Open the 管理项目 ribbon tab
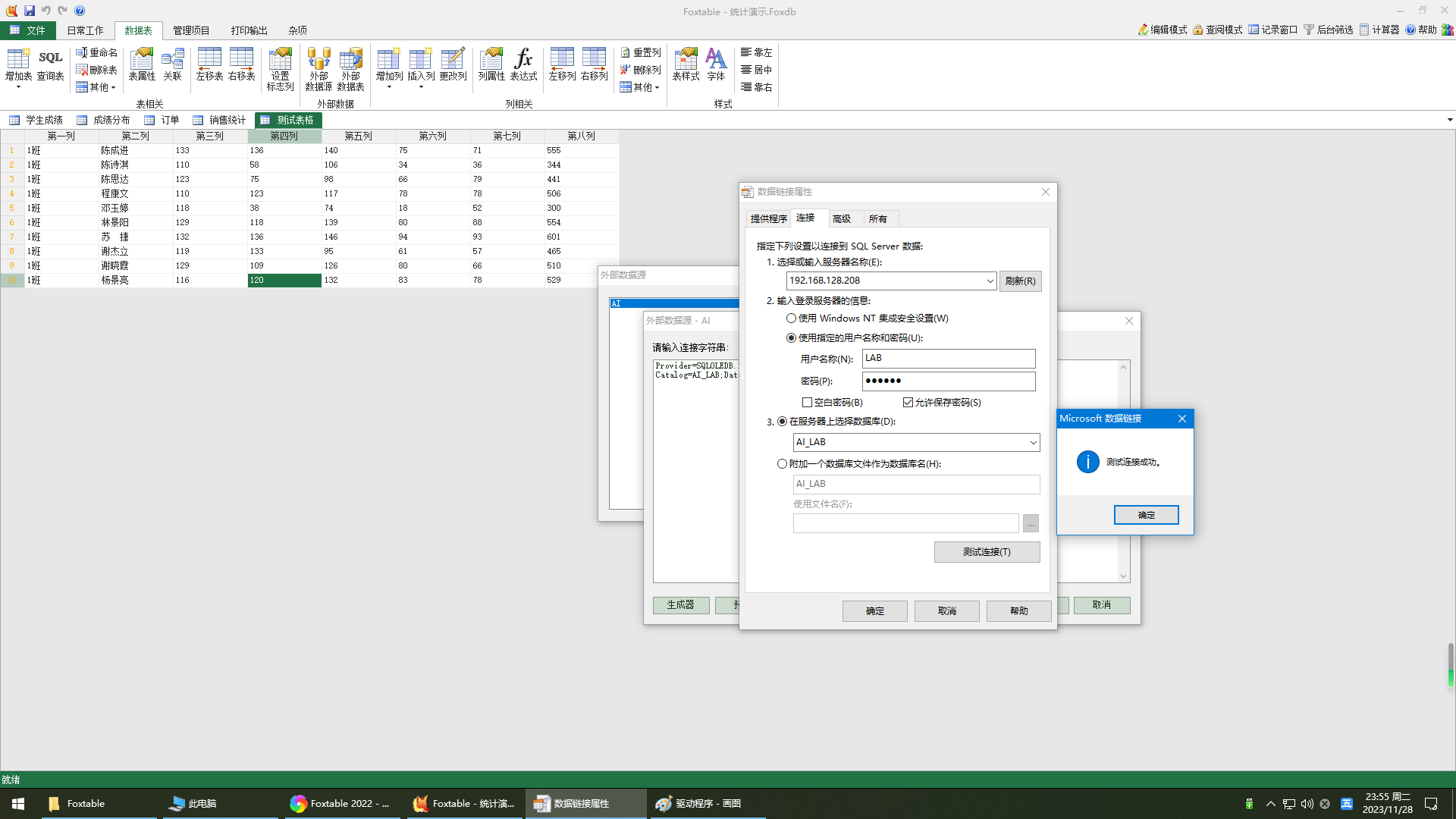 (x=191, y=30)
